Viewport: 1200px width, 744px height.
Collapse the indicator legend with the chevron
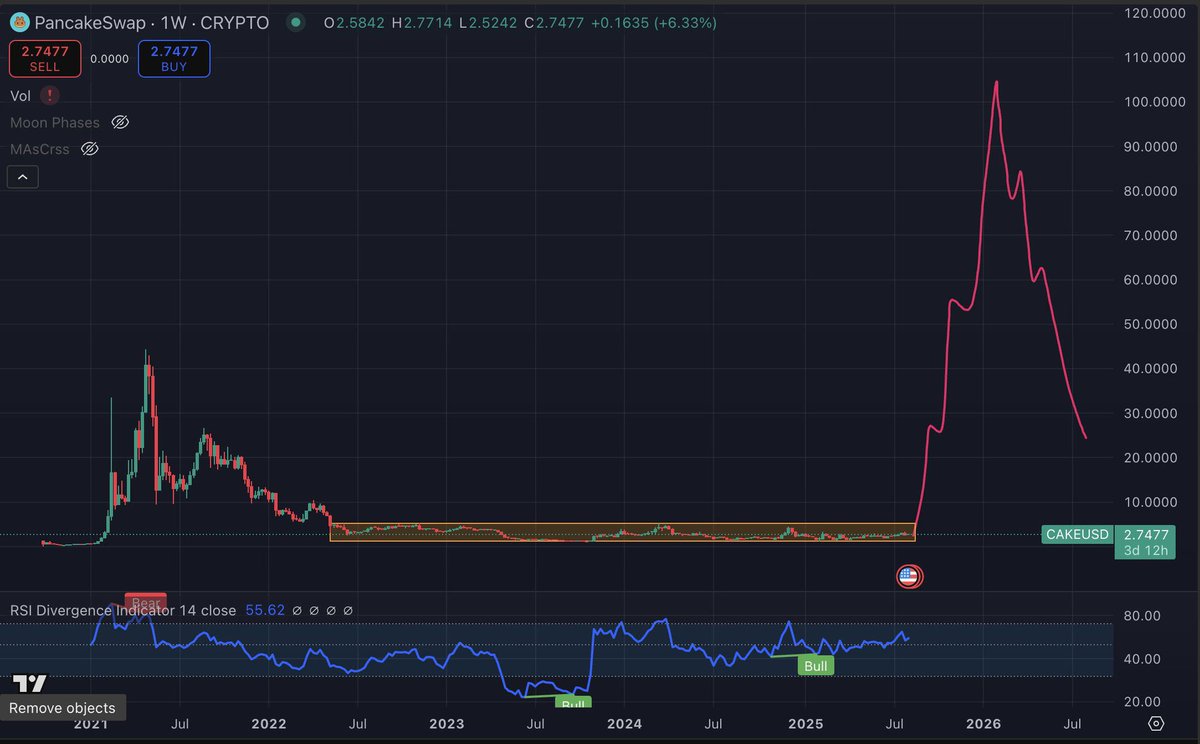(x=22, y=178)
